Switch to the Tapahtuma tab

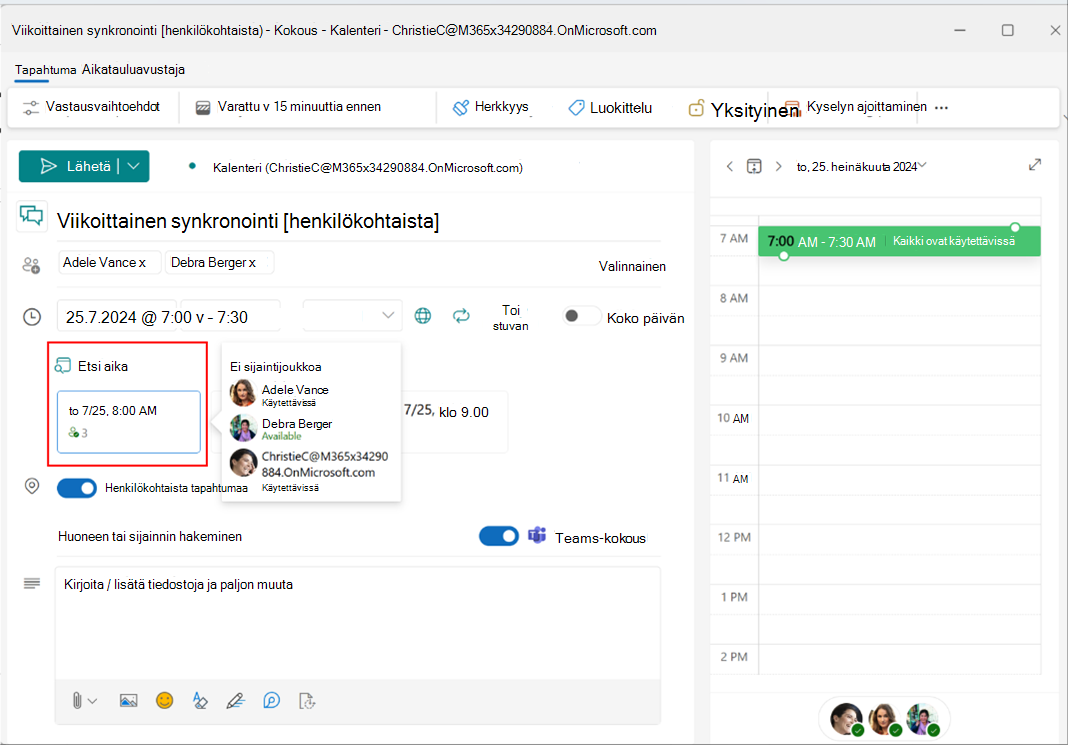tap(45, 69)
